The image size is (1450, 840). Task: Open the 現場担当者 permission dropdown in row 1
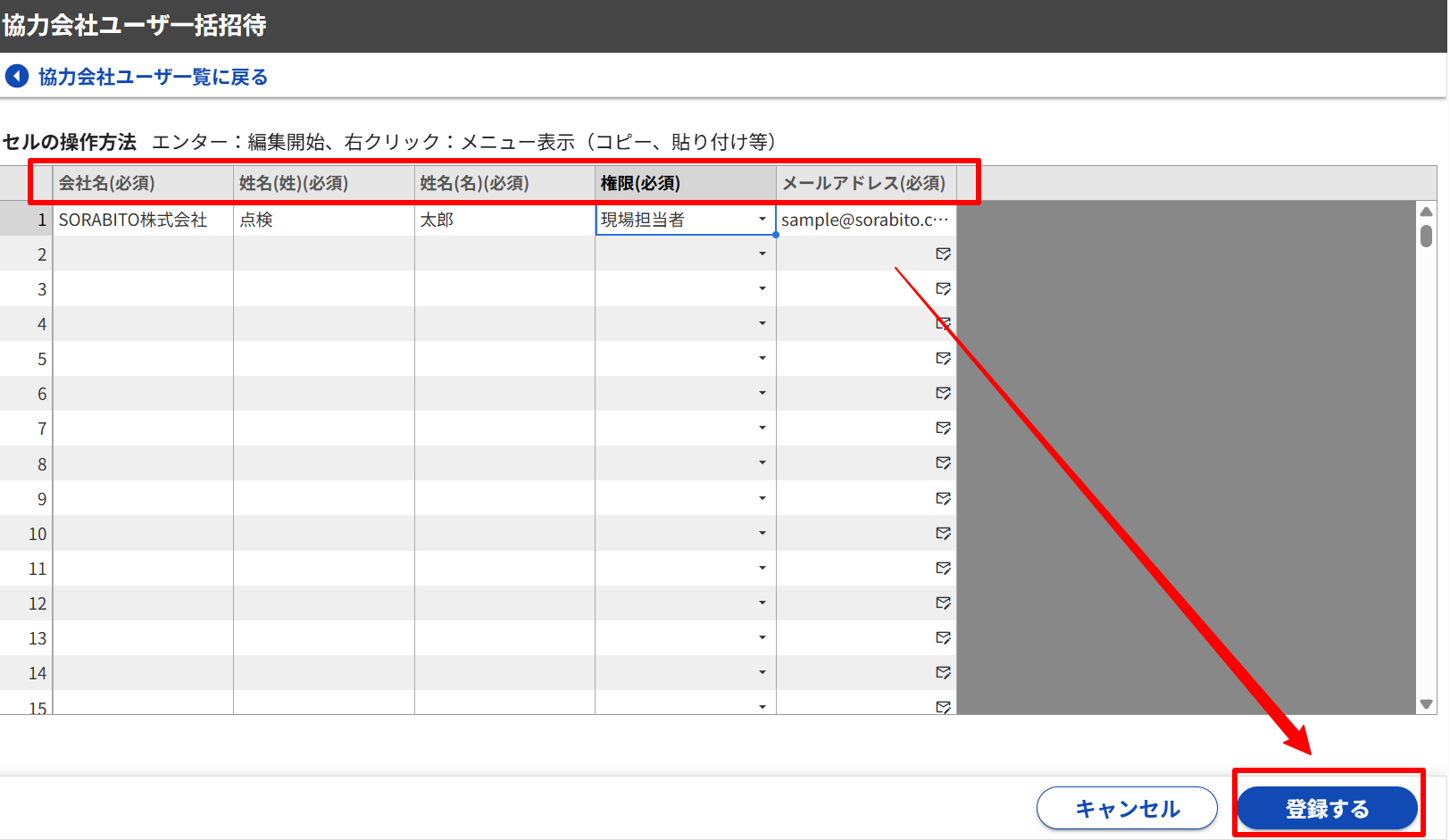click(x=762, y=220)
